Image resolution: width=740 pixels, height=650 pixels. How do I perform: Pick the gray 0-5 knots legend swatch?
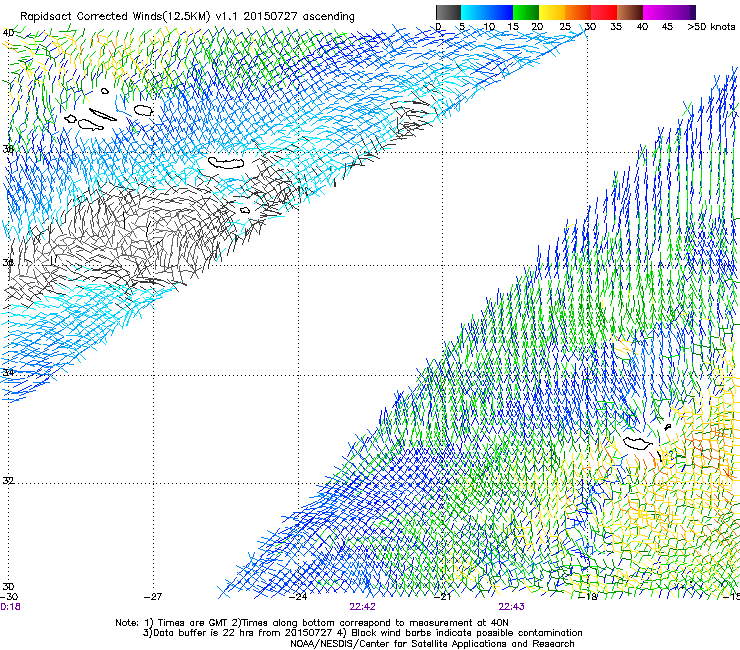(x=448, y=12)
